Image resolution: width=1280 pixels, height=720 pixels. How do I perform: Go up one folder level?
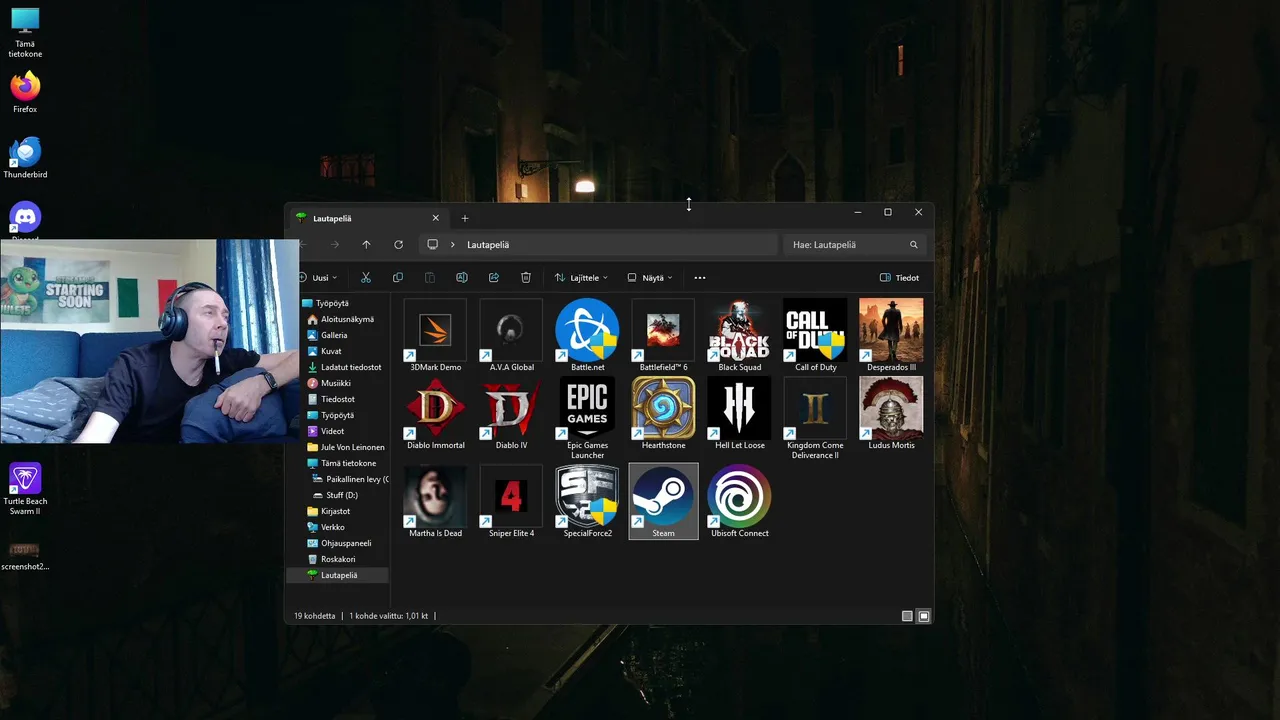(366, 245)
